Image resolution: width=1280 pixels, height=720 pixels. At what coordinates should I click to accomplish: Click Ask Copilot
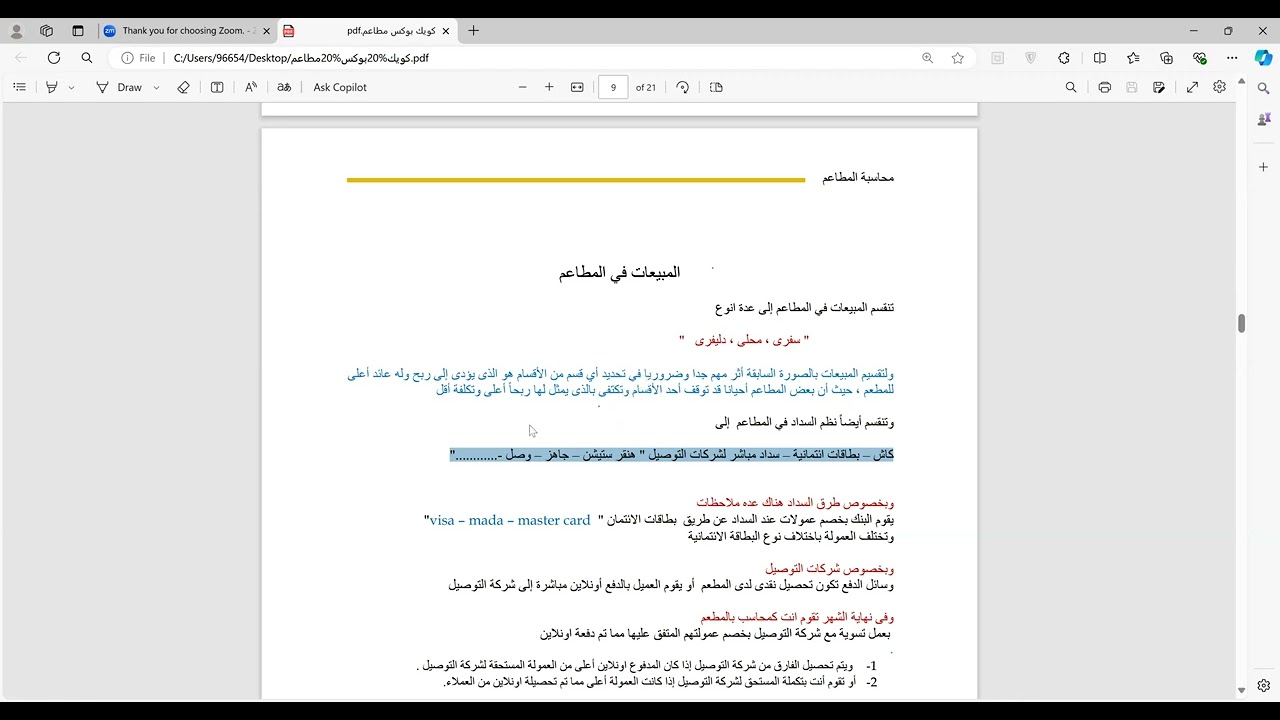(x=340, y=87)
